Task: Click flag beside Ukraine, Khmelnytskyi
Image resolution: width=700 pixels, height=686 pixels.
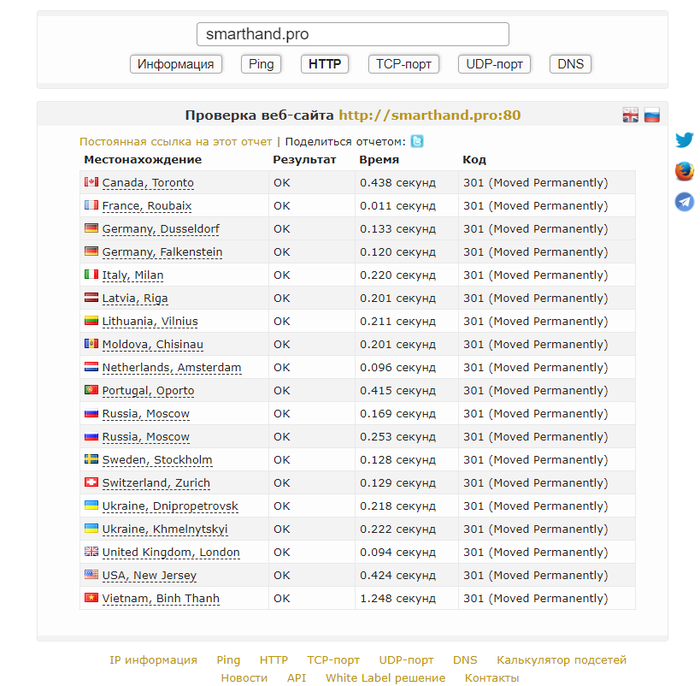Action: coord(91,528)
